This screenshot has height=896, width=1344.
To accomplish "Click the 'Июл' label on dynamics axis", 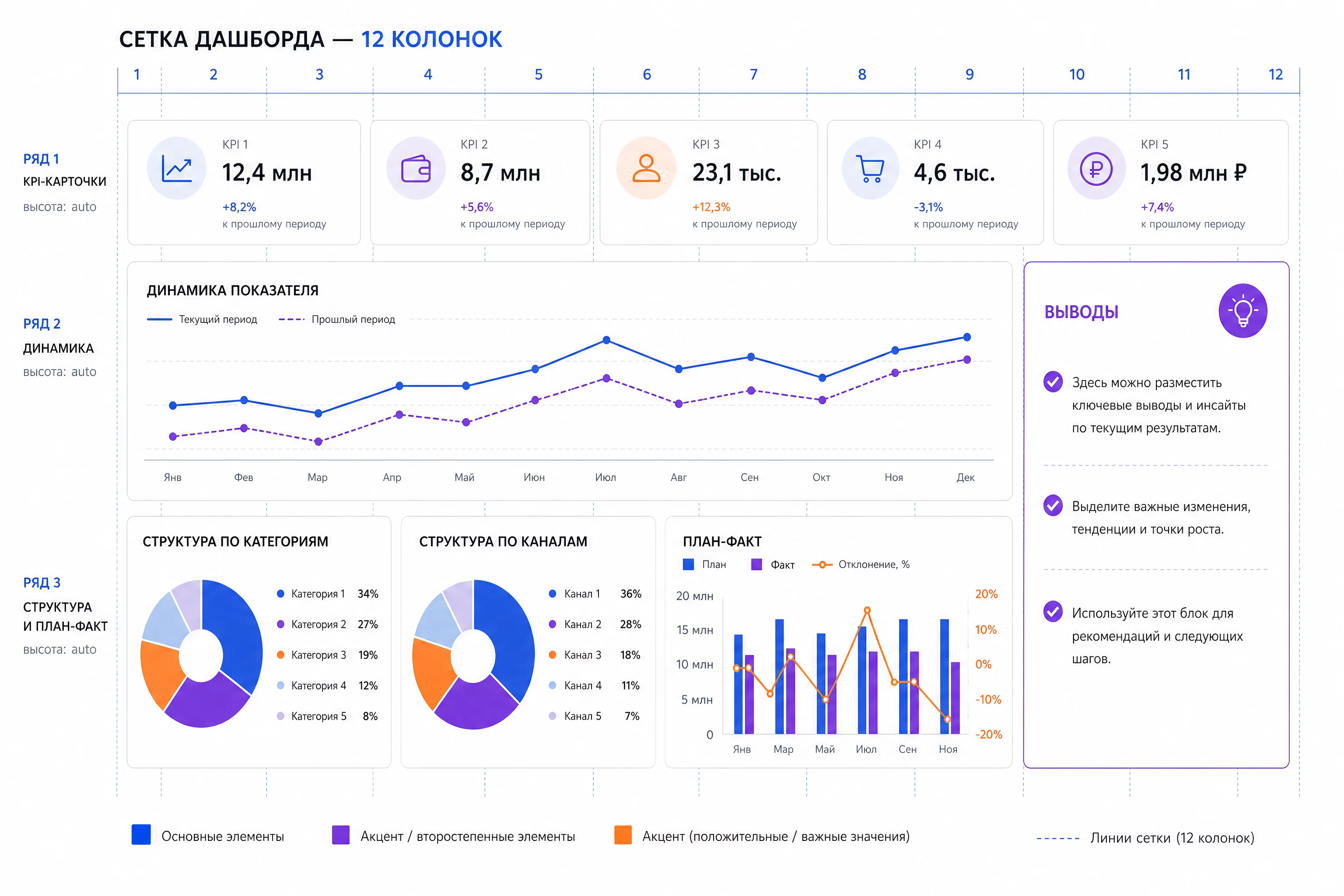I will pyautogui.click(x=605, y=477).
